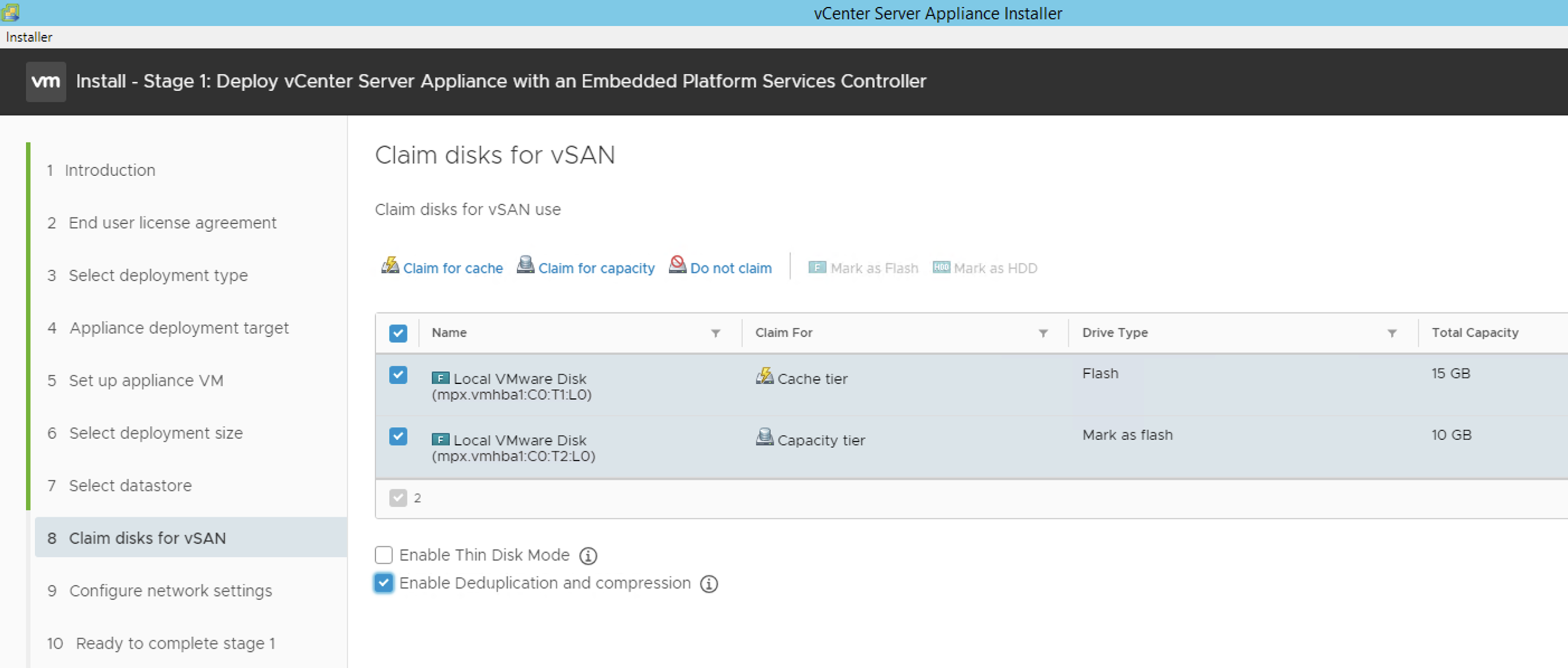The height and width of the screenshot is (668, 1568).
Task: Click the 15 GB capacity cell
Action: point(1451,373)
